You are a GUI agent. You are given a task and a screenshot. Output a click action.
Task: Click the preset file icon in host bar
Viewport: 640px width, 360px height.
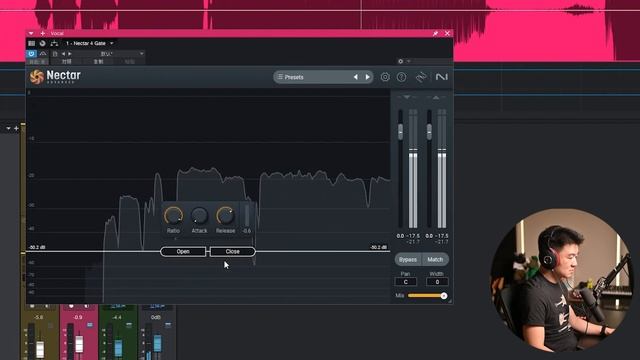[x=55, y=53]
